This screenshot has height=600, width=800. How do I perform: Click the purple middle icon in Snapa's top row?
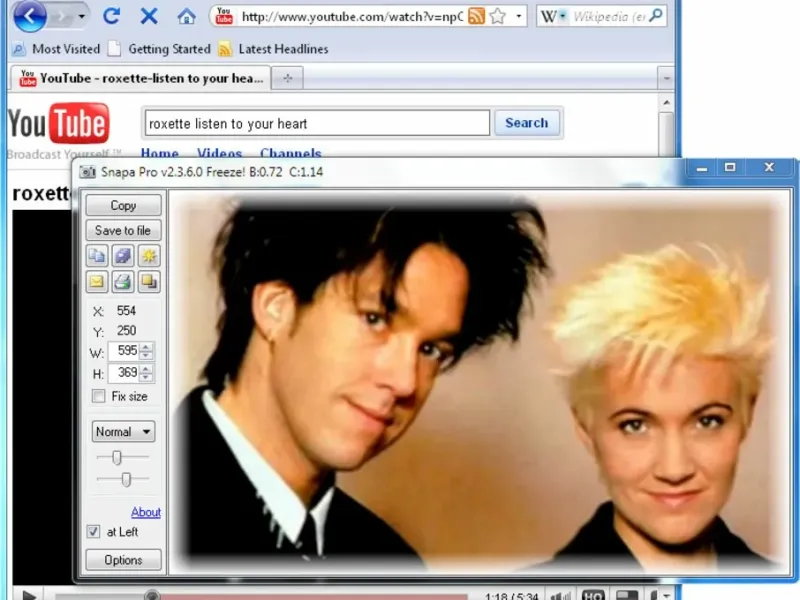click(x=123, y=256)
